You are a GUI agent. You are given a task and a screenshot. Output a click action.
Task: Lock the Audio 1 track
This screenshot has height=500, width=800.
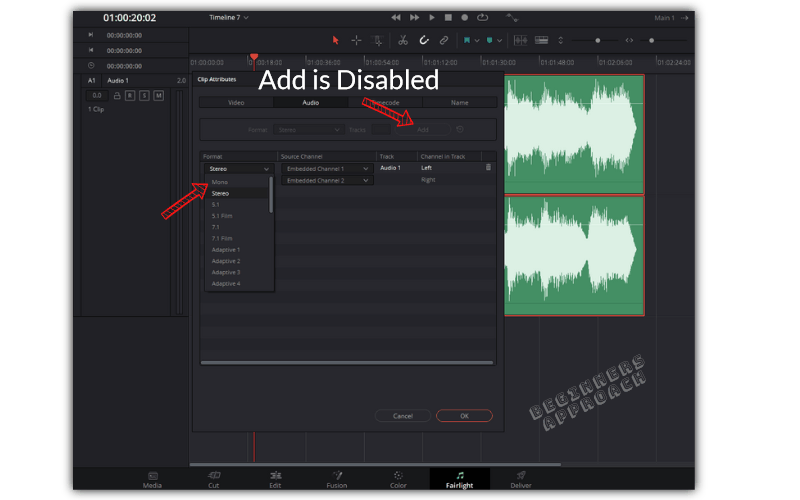tap(117, 95)
